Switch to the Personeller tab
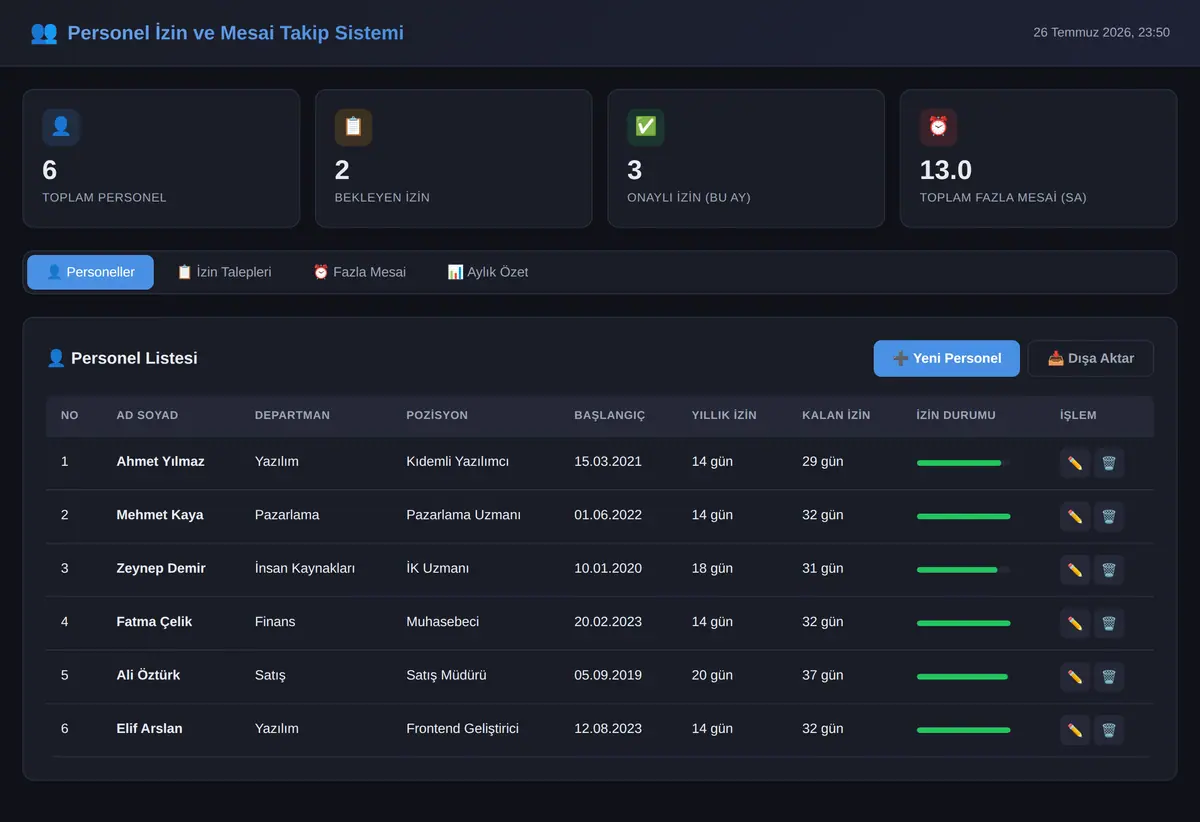Image resolution: width=1200 pixels, height=822 pixels. [90, 272]
